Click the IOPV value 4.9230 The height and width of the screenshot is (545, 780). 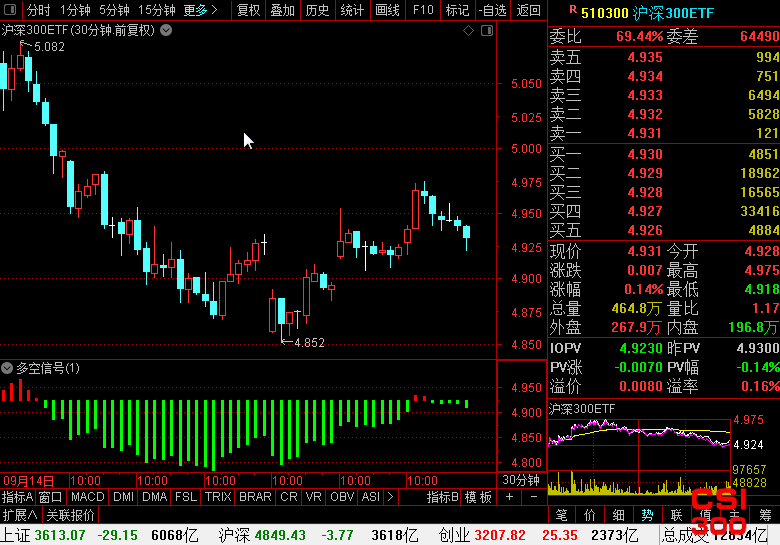click(641, 348)
